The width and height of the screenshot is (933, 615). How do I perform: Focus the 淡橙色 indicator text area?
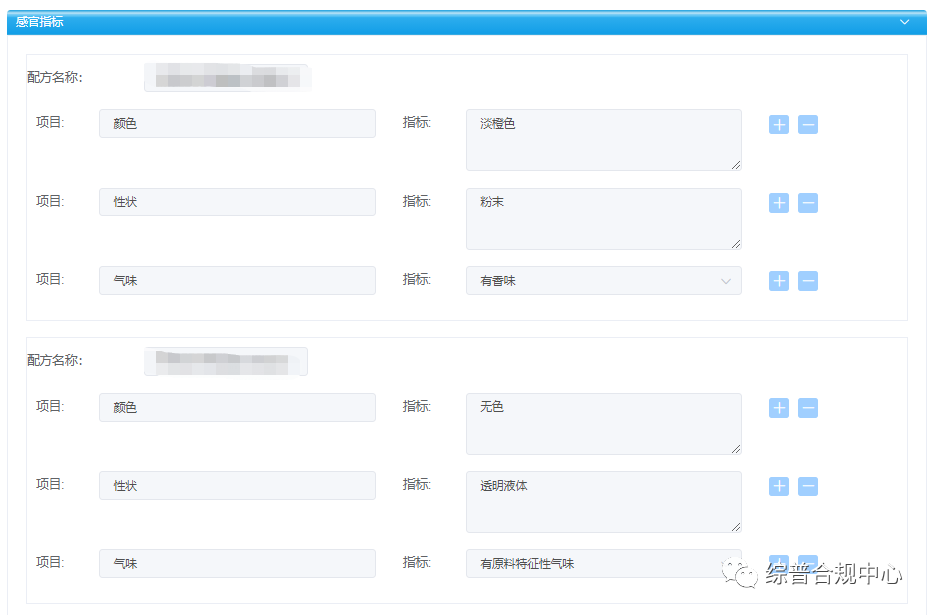tap(603, 140)
